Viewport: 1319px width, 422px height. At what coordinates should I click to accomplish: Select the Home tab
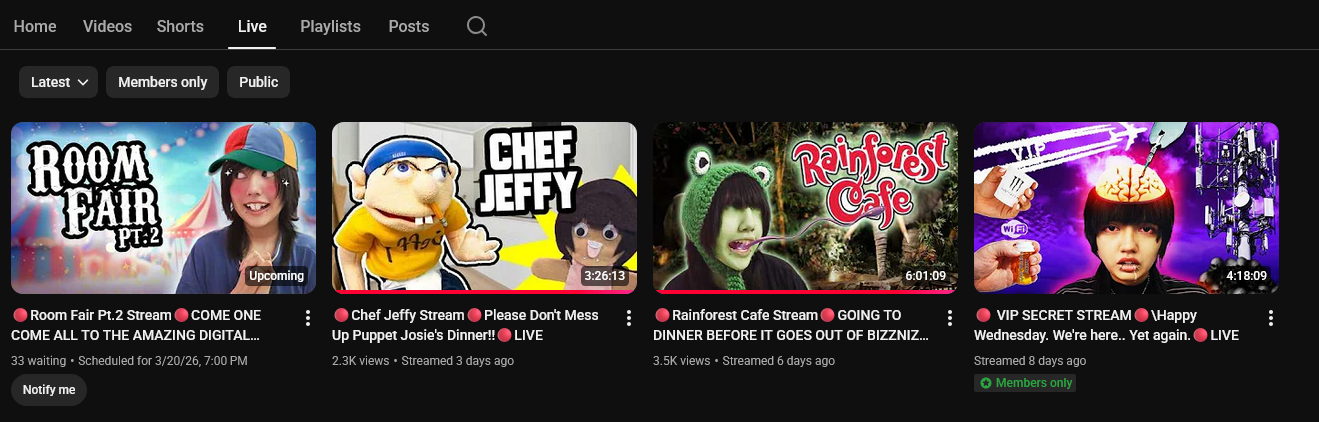pos(35,26)
